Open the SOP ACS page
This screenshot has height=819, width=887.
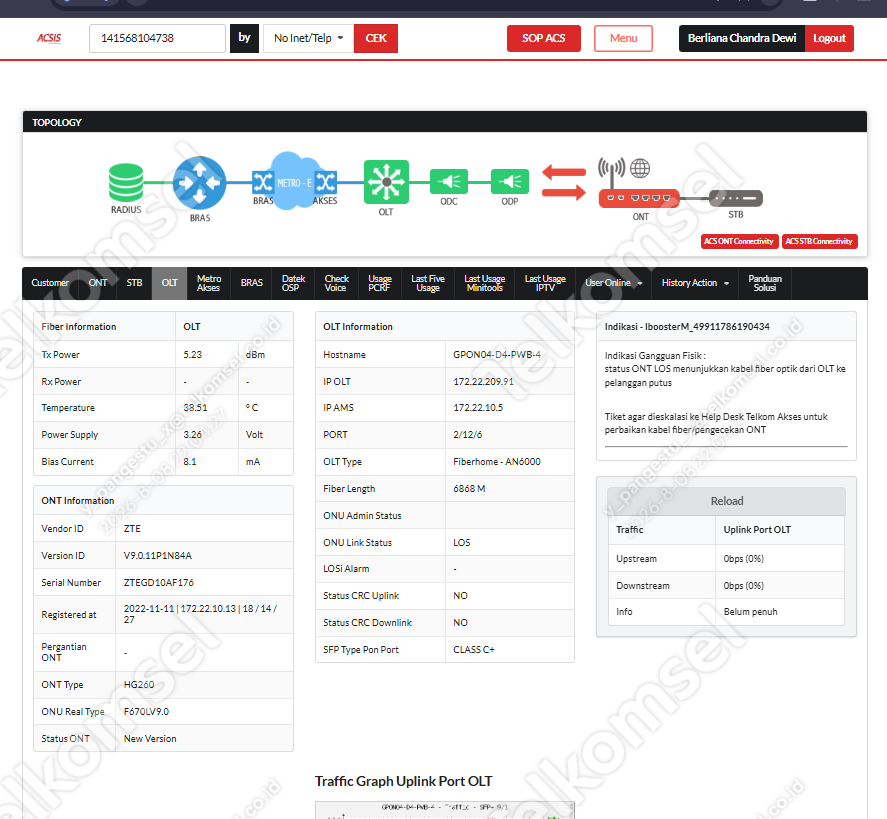(544, 38)
